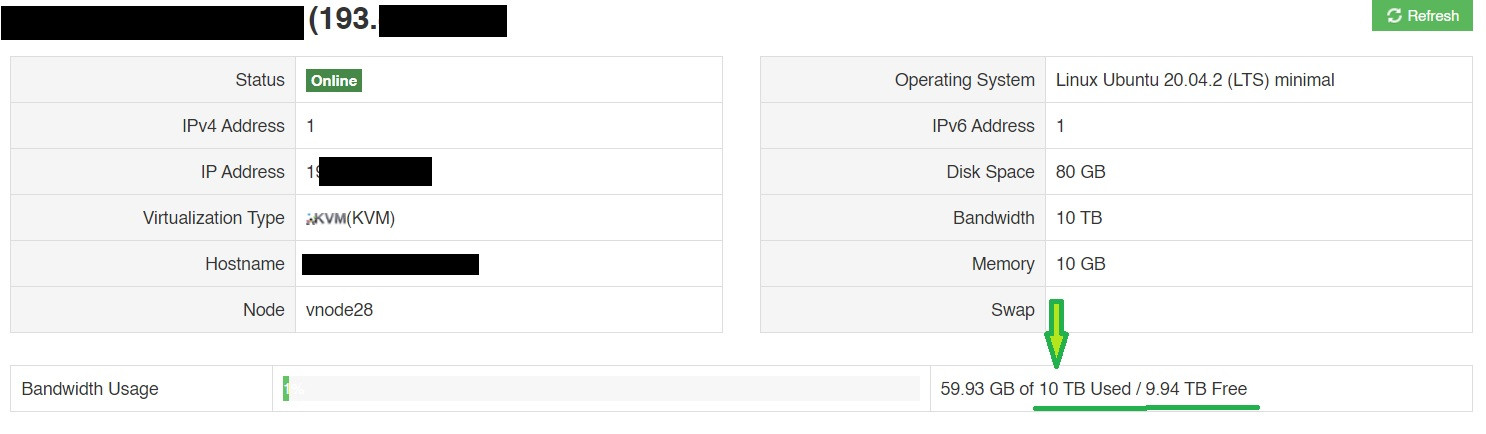Click the green Online status badge

tap(334, 81)
